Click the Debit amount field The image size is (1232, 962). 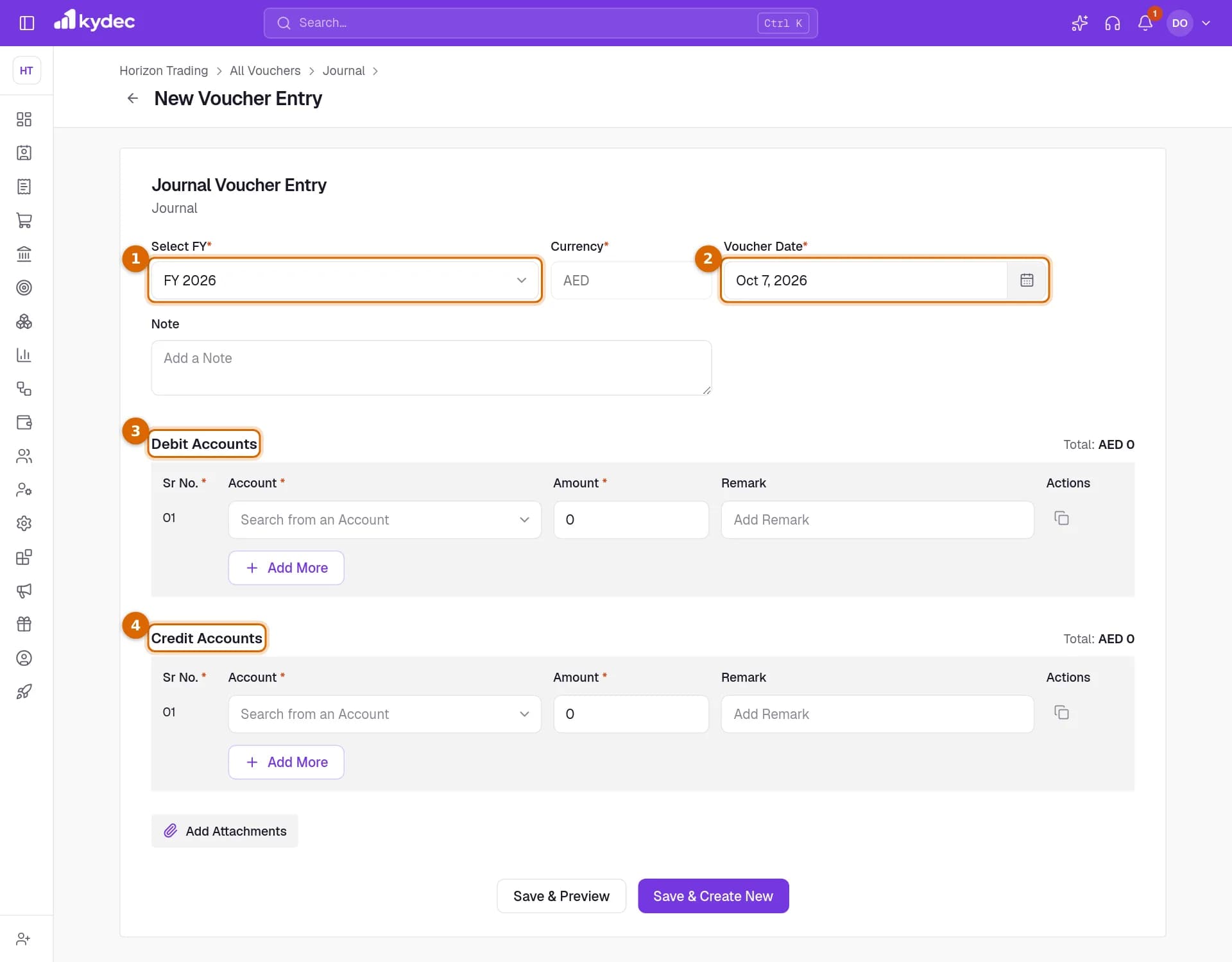631,519
